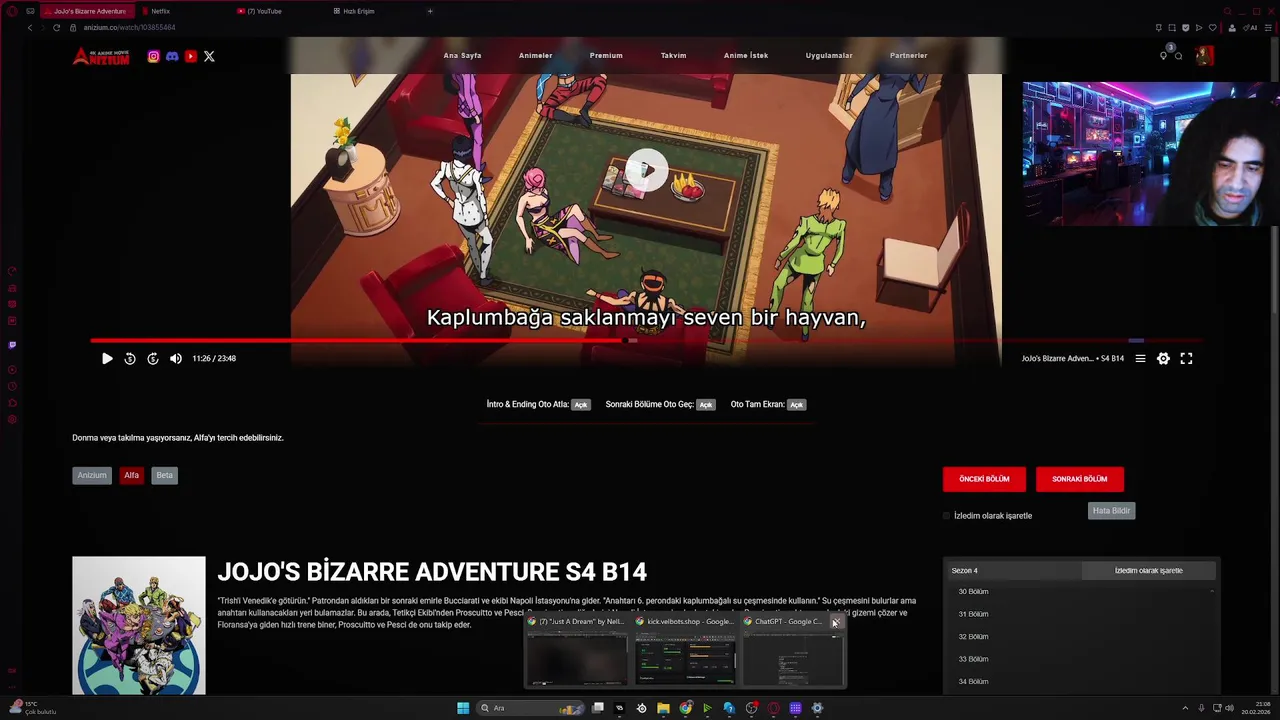Screen dimensions: 1280x720
Task: Go to next episode with SONRAKİ BÖLÜM
Action: pos(1080,479)
